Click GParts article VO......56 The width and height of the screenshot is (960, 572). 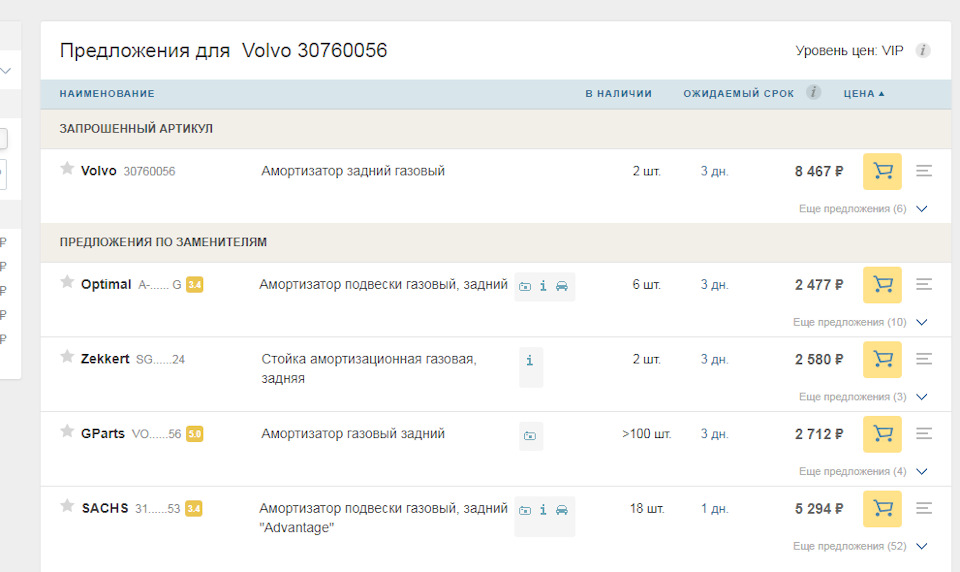[156, 434]
